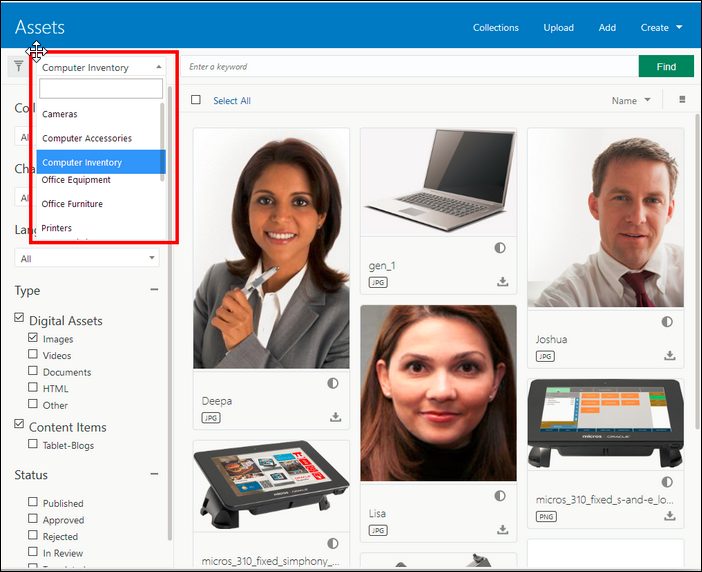This screenshot has width=702, height=572.
Task: Open the Create dropdown menu
Action: [x=661, y=27]
